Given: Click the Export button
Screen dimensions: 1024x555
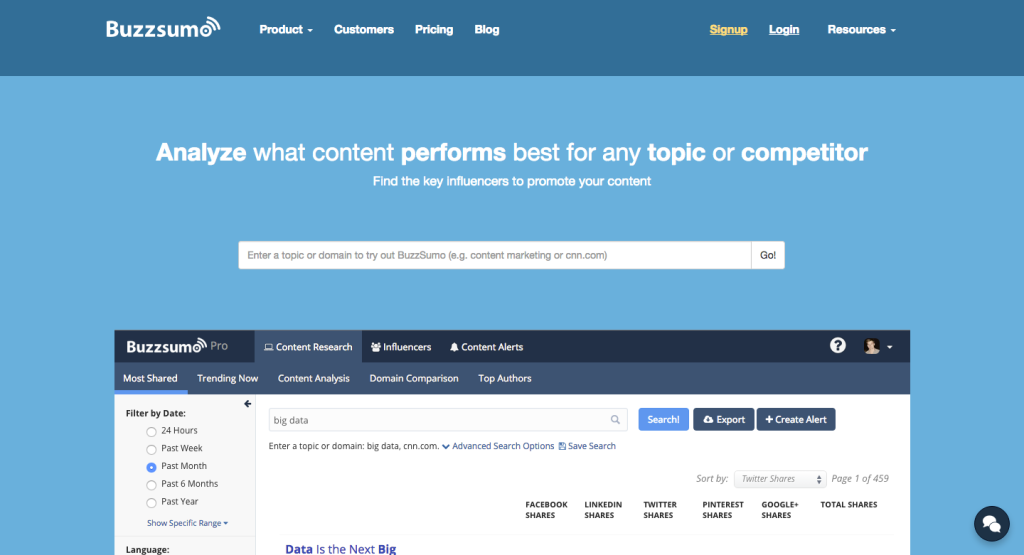Looking at the screenshot, I should (724, 419).
